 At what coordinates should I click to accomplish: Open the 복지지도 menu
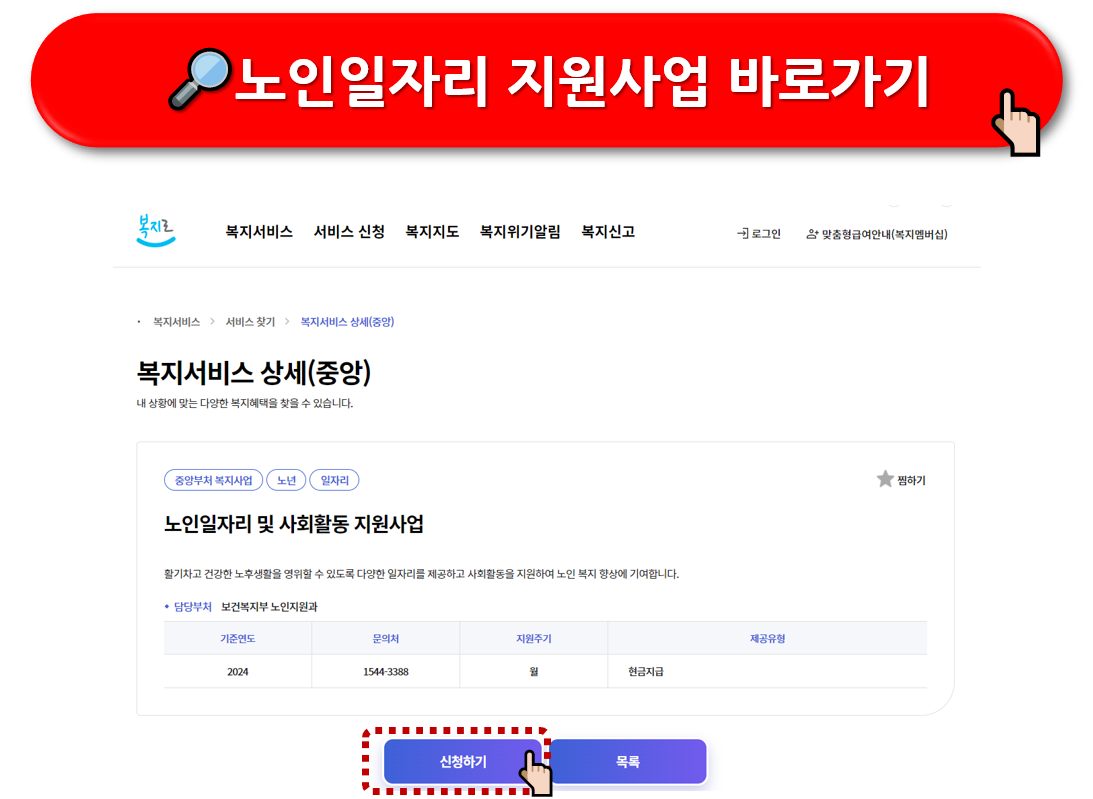tap(431, 231)
